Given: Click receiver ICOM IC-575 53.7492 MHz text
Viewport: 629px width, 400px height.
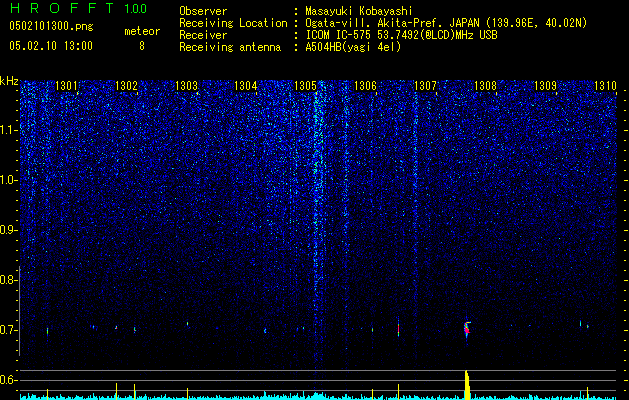Looking at the screenshot, I should pyautogui.click(x=402, y=35).
